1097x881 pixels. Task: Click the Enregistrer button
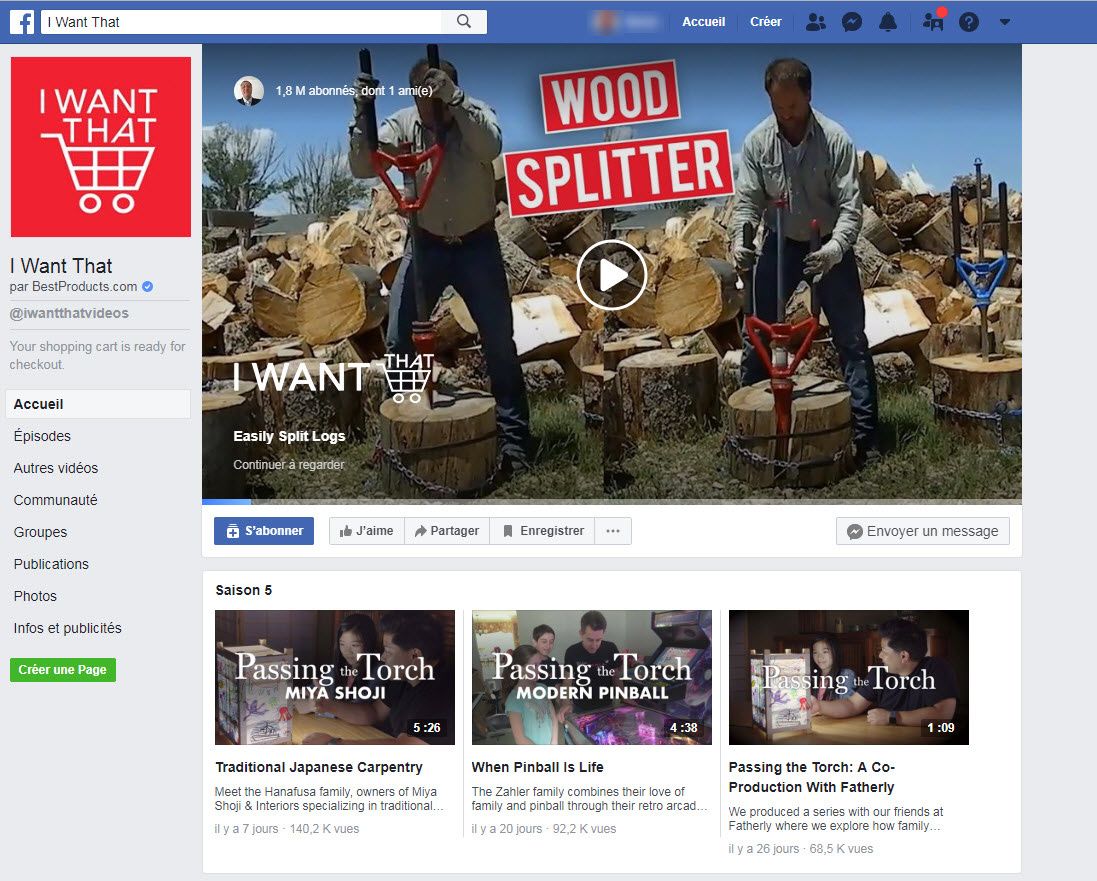543,531
